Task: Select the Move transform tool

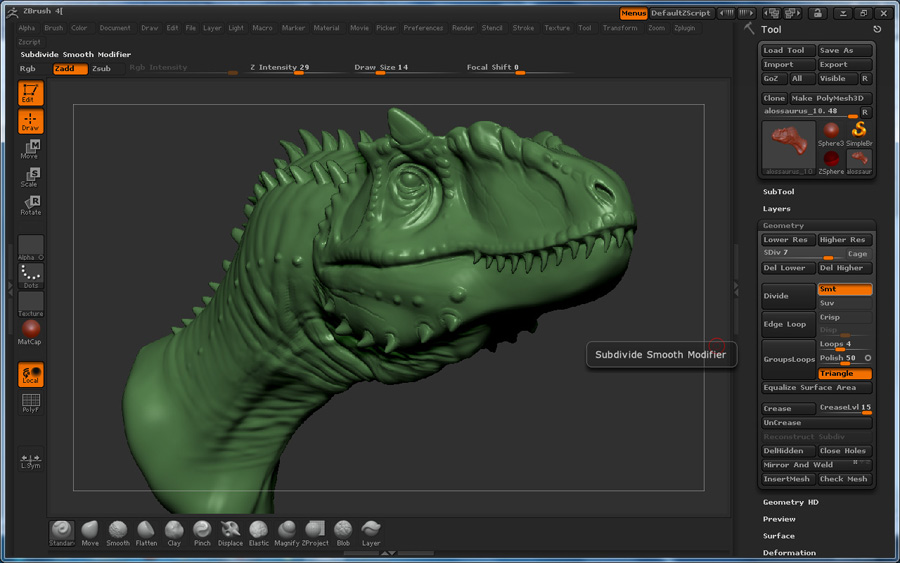Action: coord(30,149)
